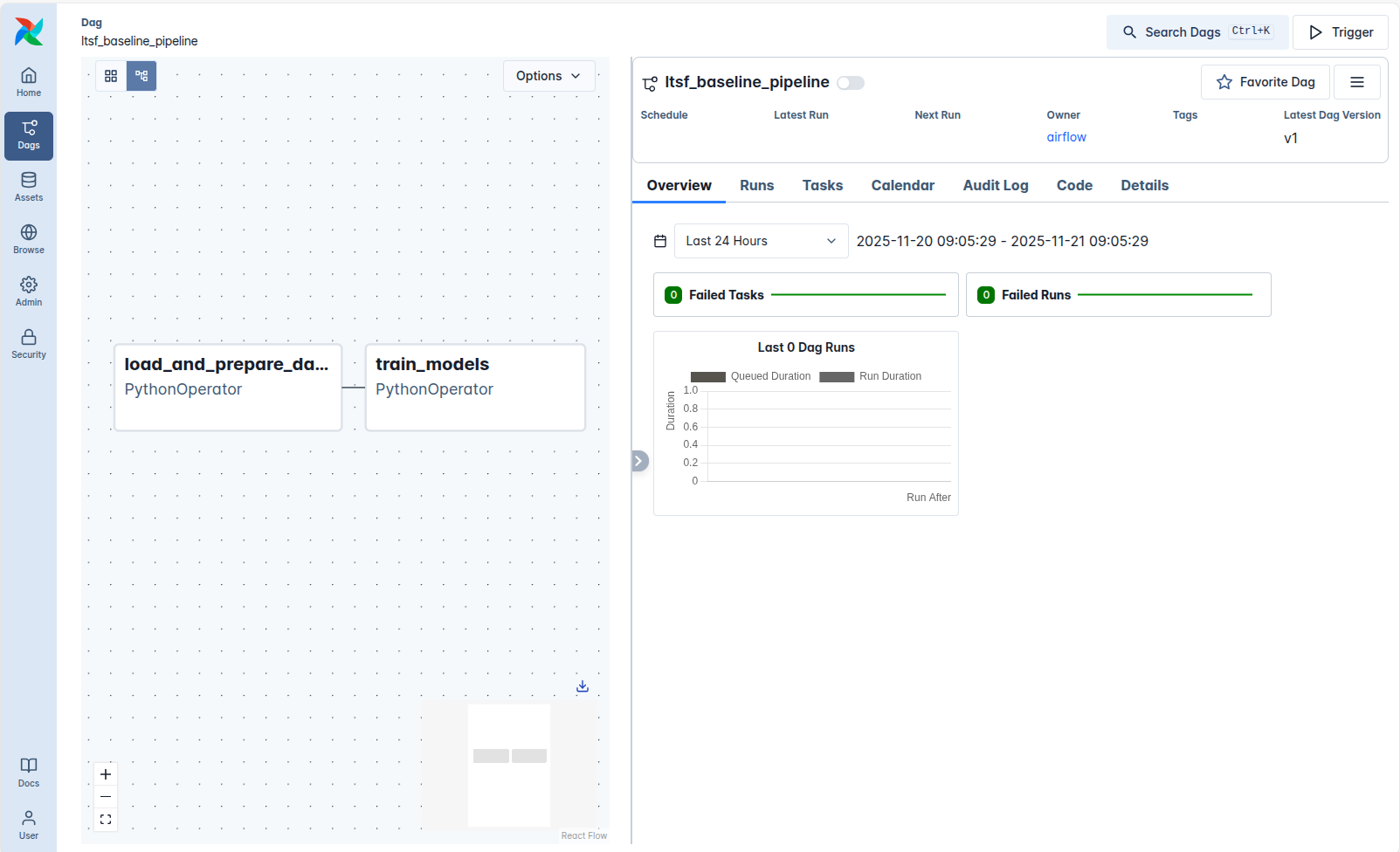This screenshot has height=852, width=1400.
Task: Open the Docs book menu
Action: coord(29,773)
